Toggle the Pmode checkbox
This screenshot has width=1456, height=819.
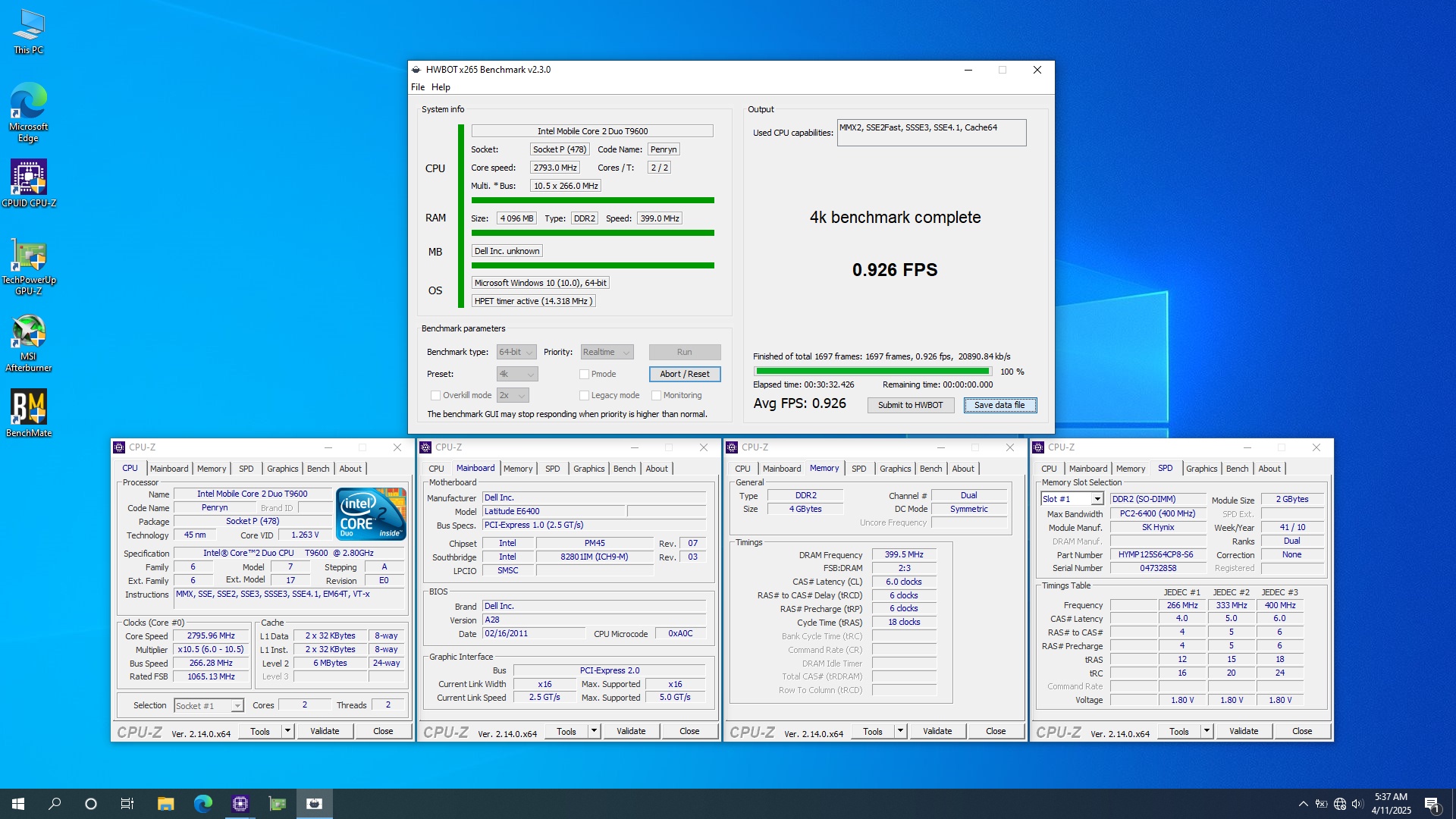[584, 374]
